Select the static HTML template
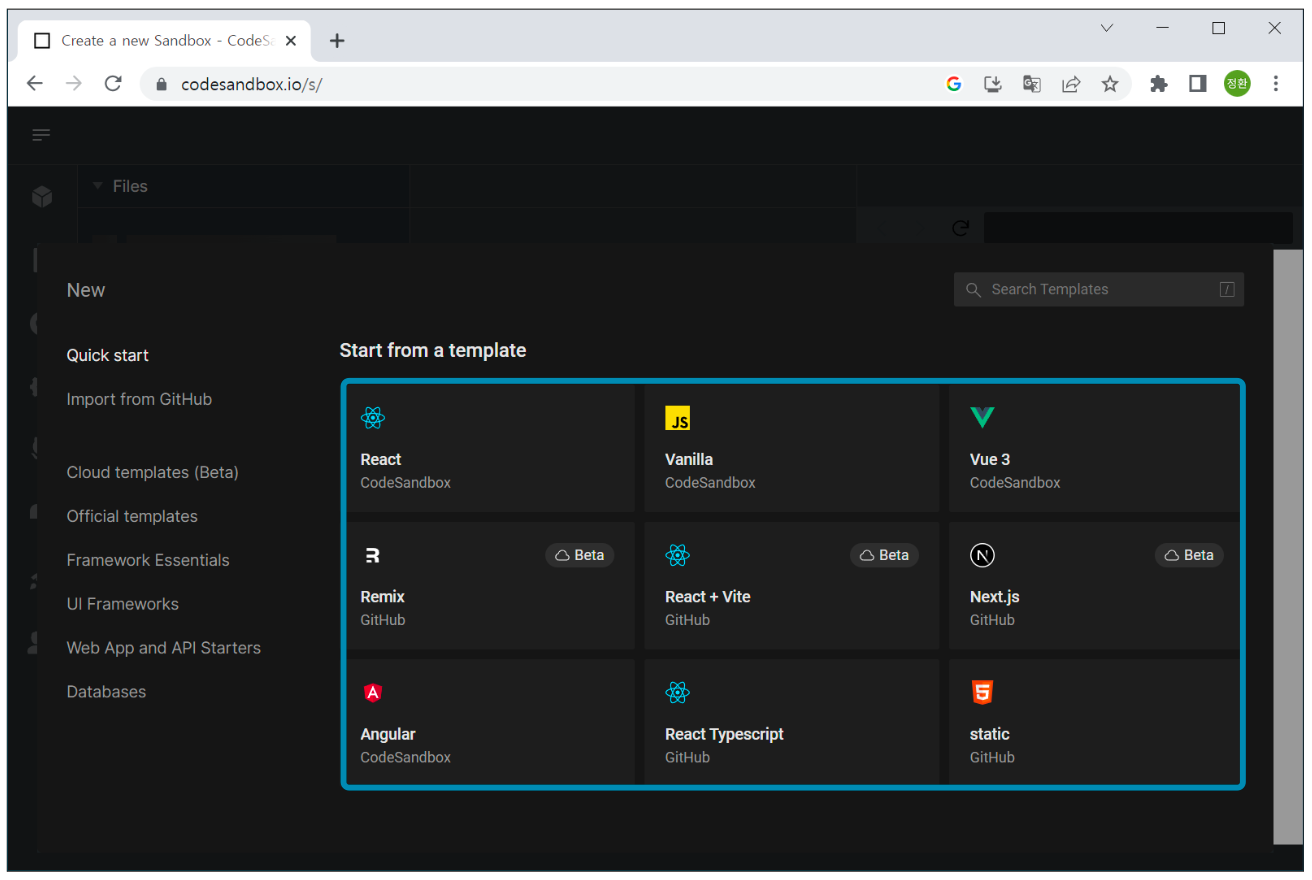The width and height of the screenshot is (1312, 880). pyautogui.click(x=1095, y=722)
